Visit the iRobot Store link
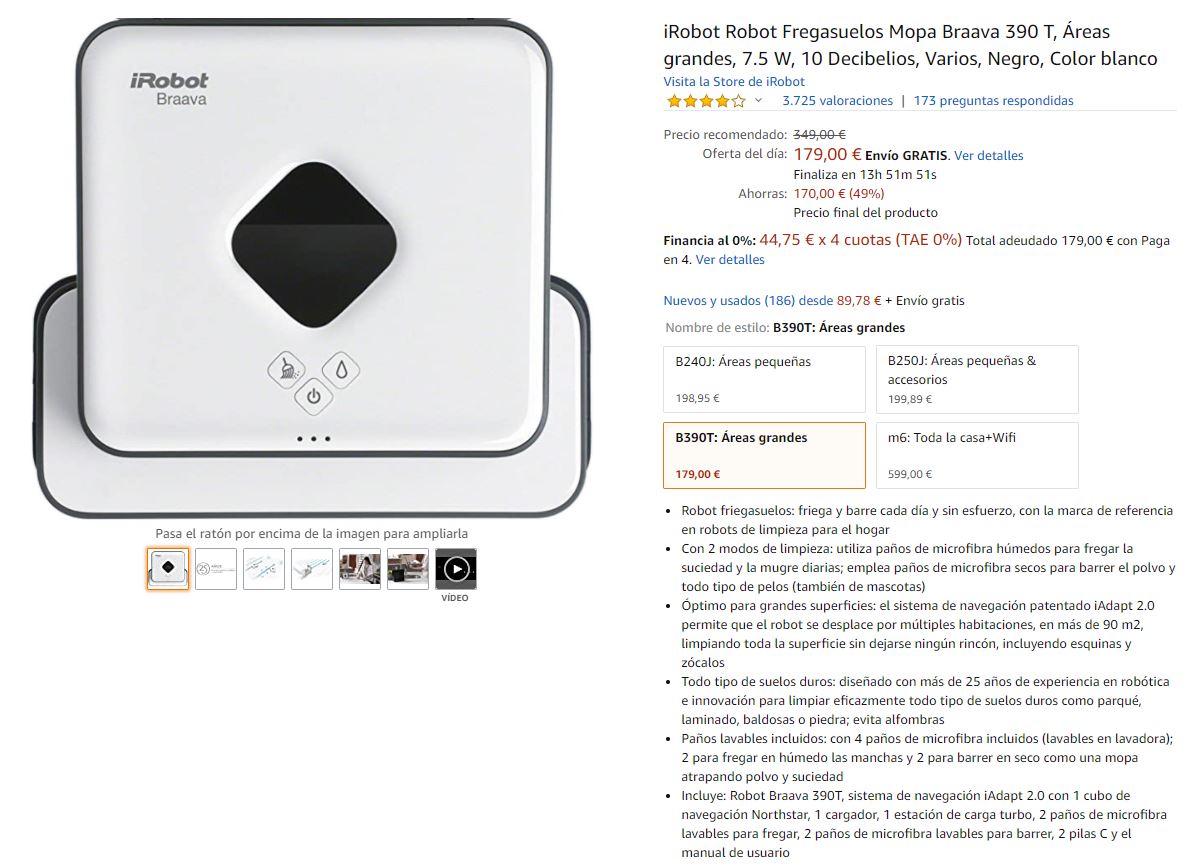1199x866 pixels. tap(734, 82)
